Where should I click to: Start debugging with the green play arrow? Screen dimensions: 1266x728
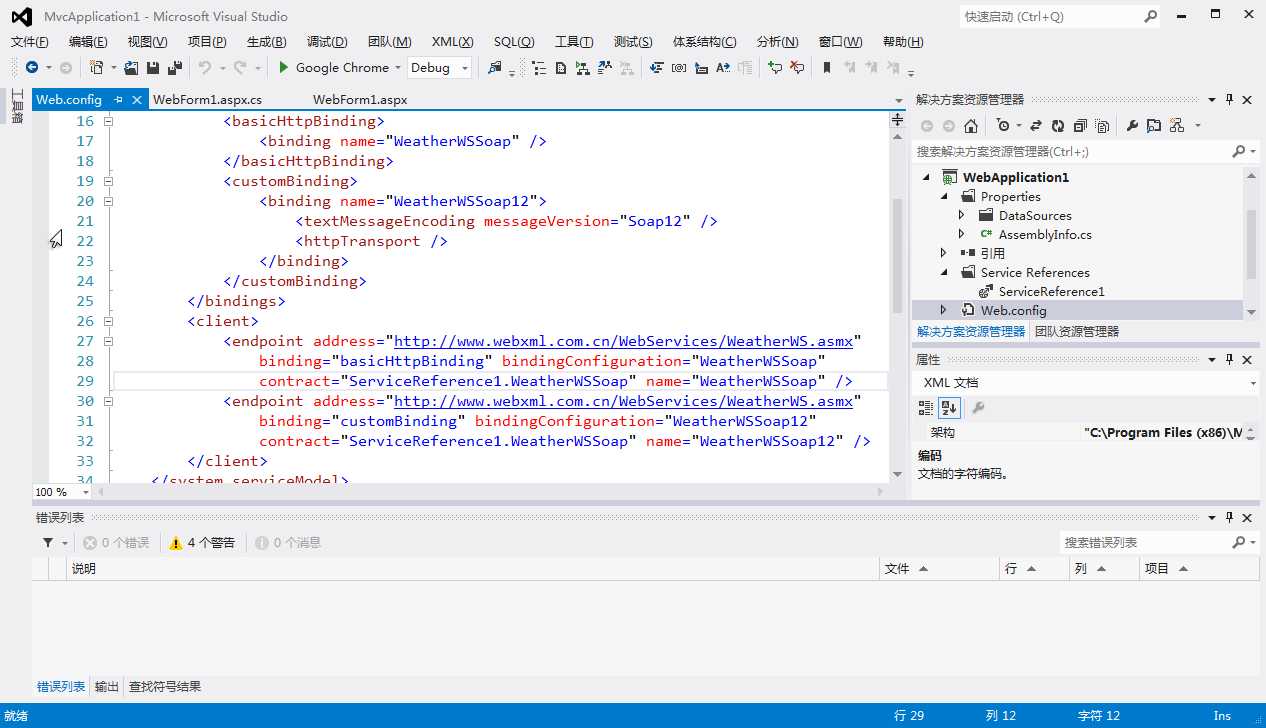[284, 67]
